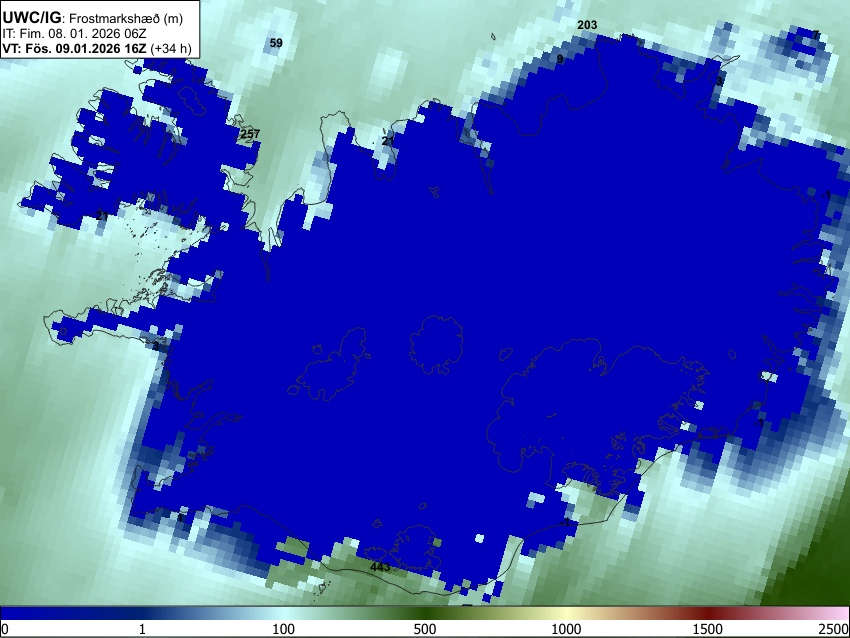Click the map value label '257'

250,134
